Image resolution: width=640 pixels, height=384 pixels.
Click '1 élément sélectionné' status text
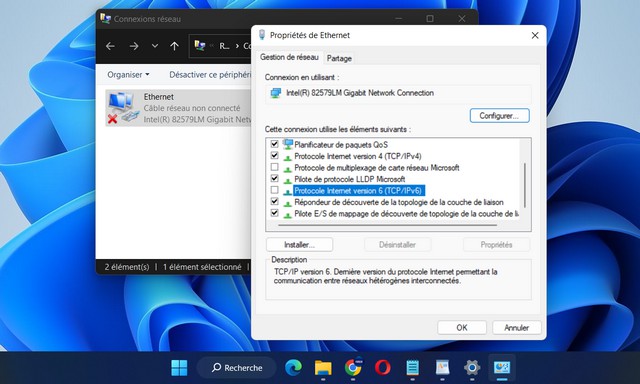tap(202, 267)
